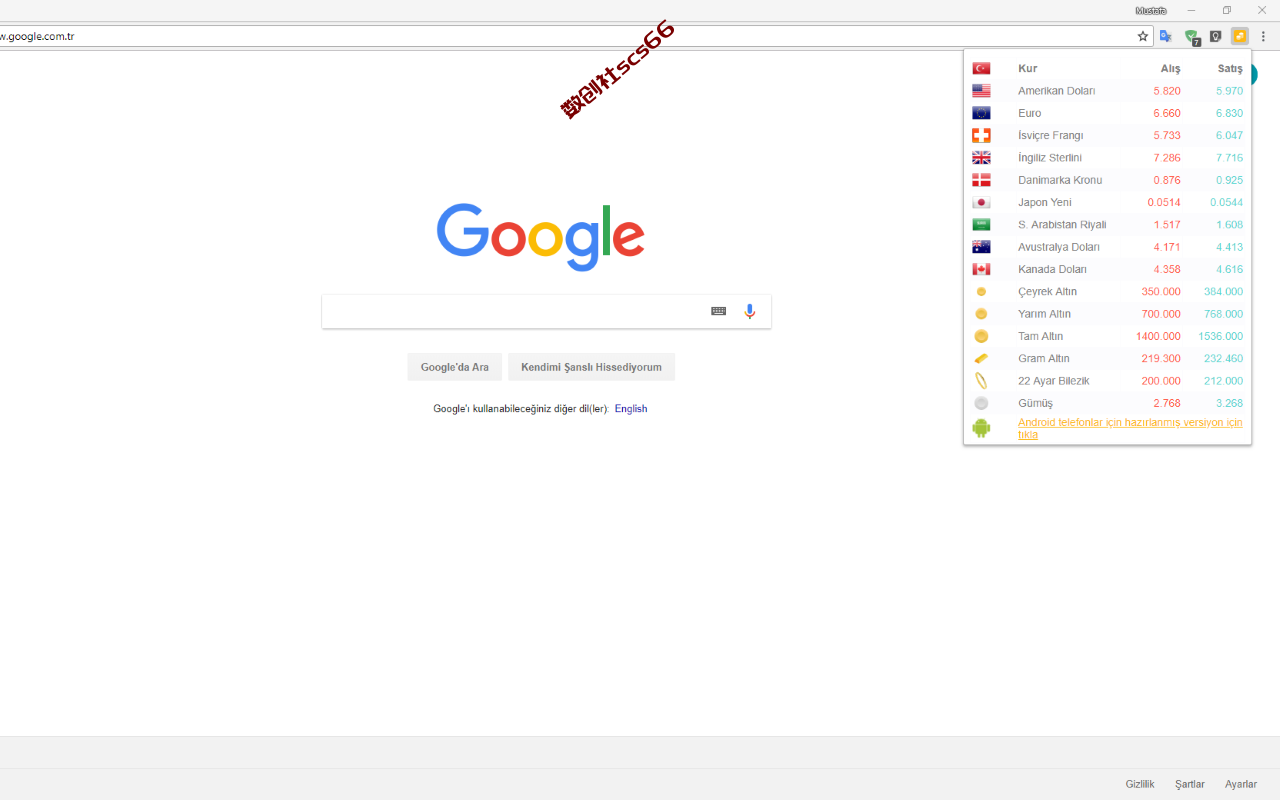Click the silver coin icon for Gümüş

(981, 403)
